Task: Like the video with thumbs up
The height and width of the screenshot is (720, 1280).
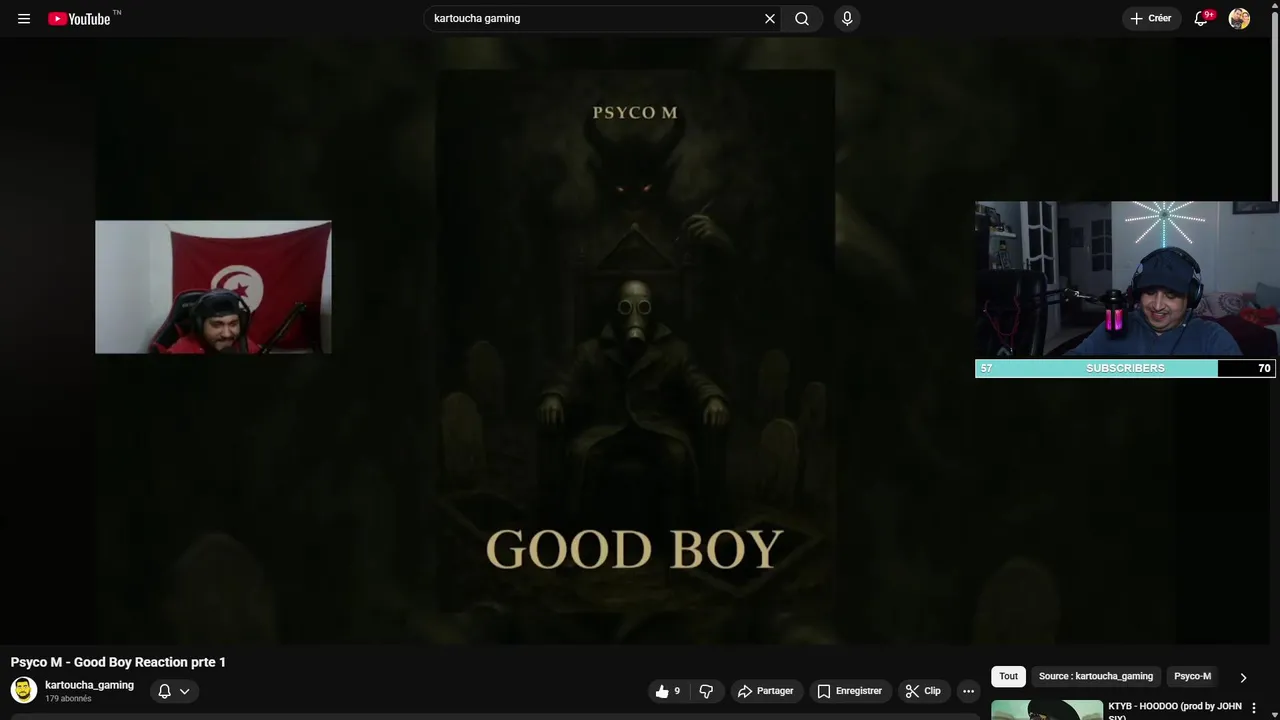Action: point(668,691)
